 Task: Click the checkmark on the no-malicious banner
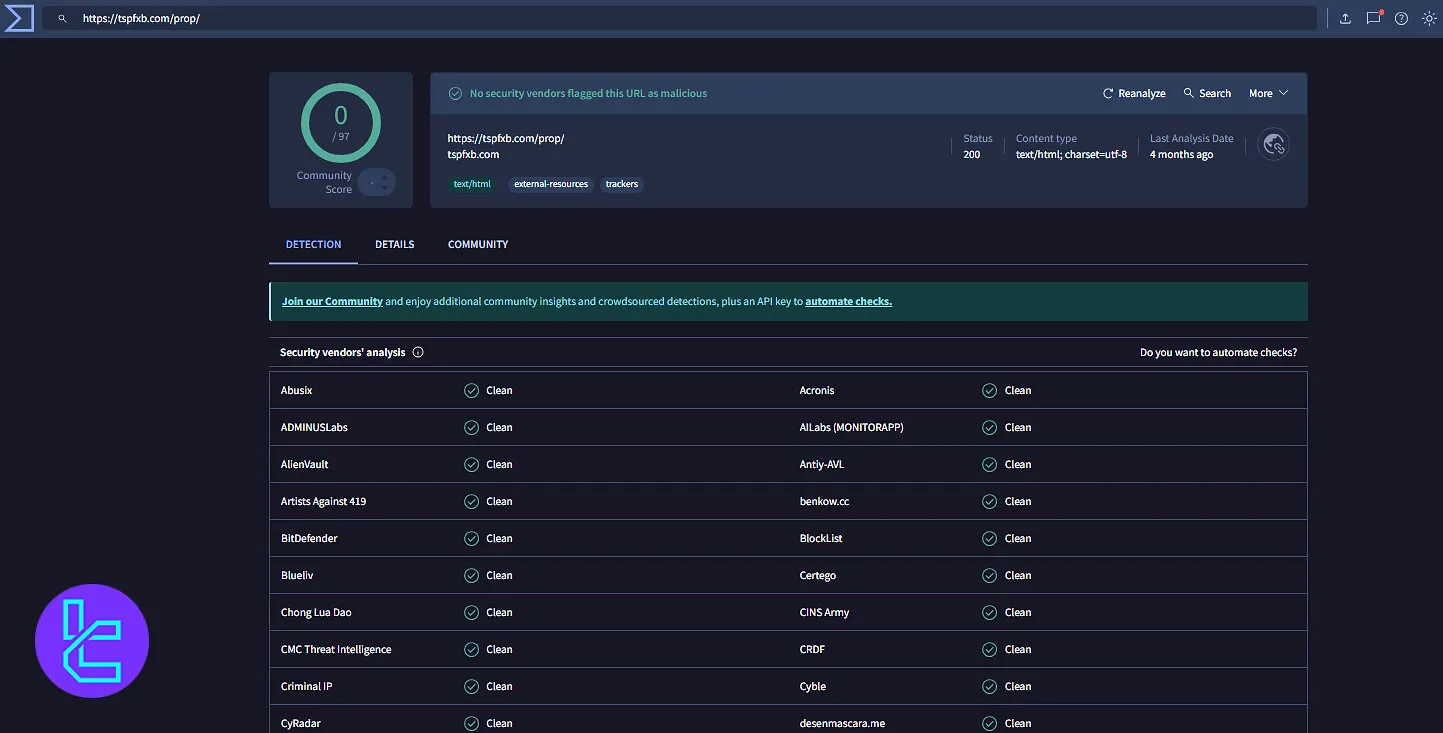coord(455,92)
